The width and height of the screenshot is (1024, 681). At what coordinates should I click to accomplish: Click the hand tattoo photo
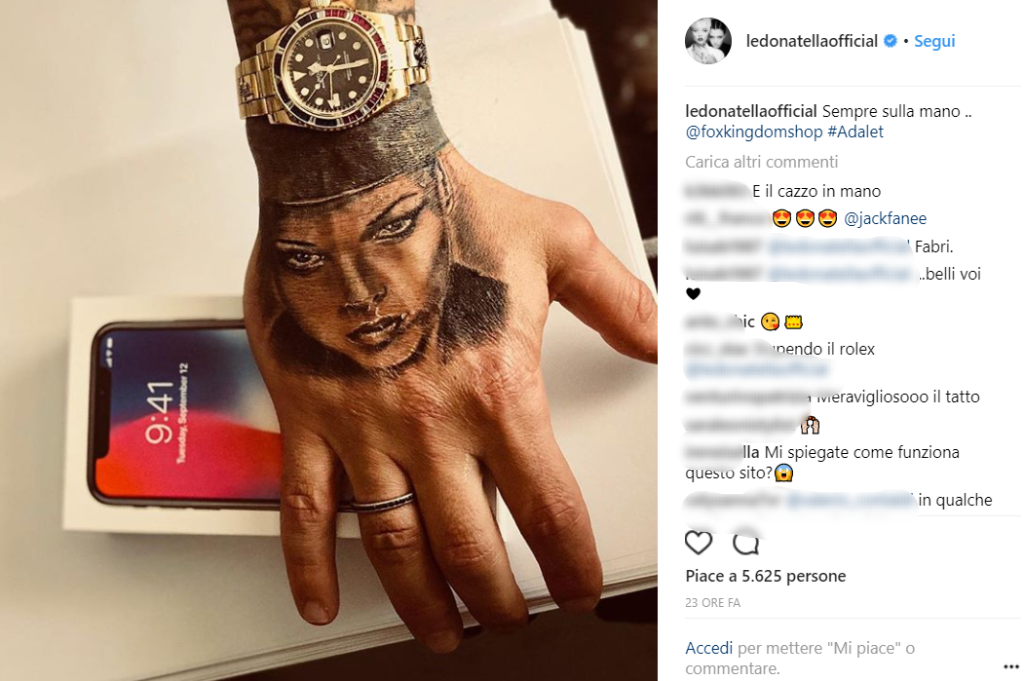pyautogui.click(x=328, y=340)
